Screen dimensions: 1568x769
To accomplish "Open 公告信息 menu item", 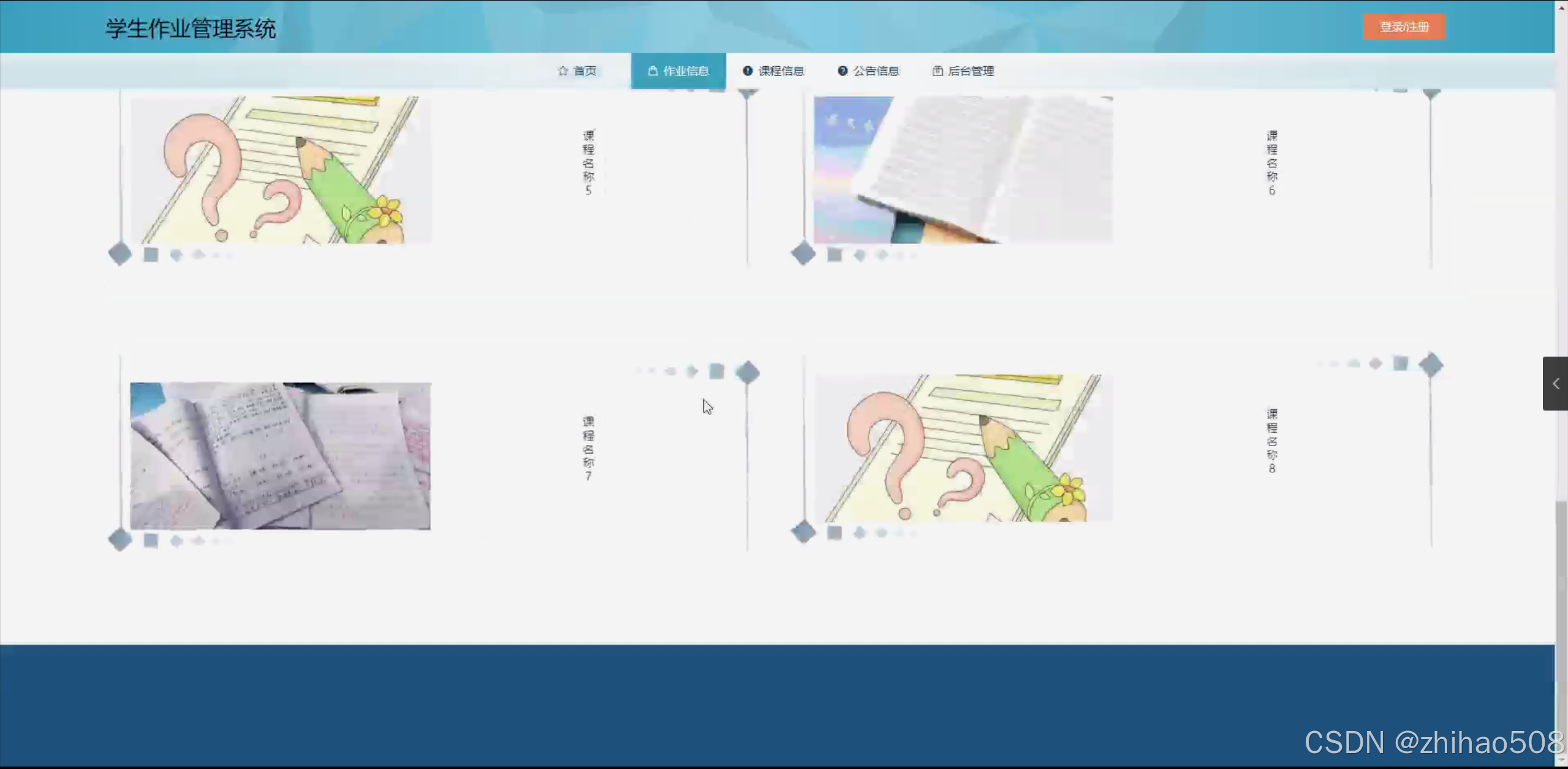I will [x=876, y=71].
